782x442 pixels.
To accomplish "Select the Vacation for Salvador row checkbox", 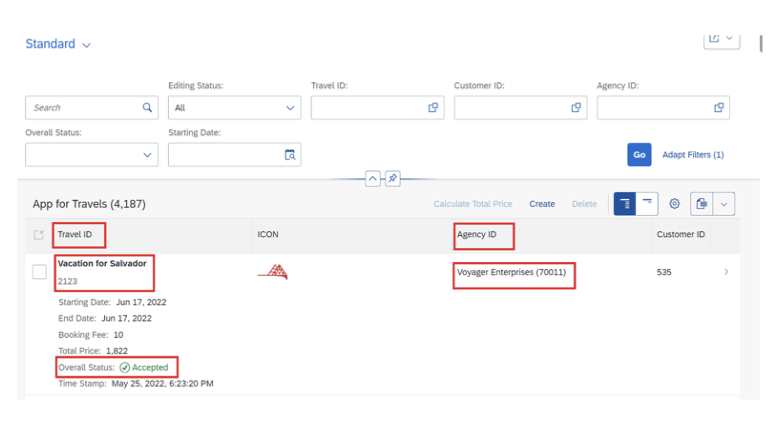I will tap(39, 272).
